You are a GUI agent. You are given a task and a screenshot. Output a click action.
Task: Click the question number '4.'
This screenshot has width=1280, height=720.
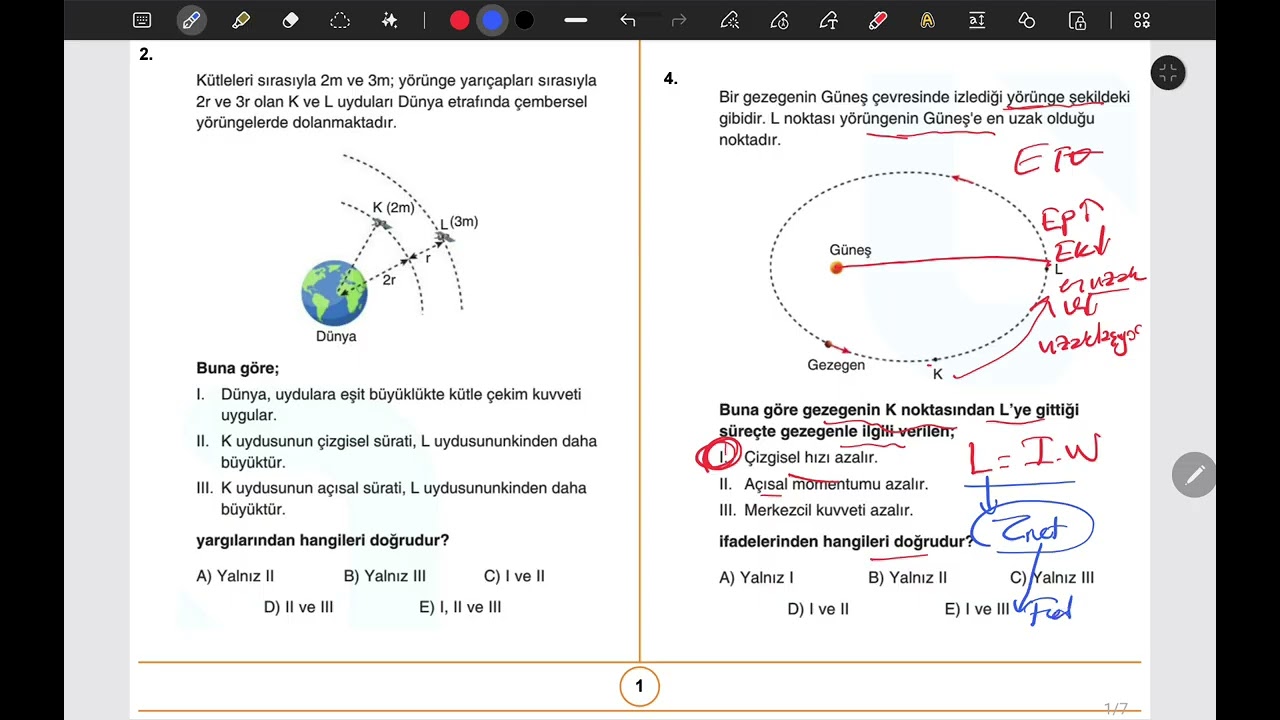[x=671, y=78]
